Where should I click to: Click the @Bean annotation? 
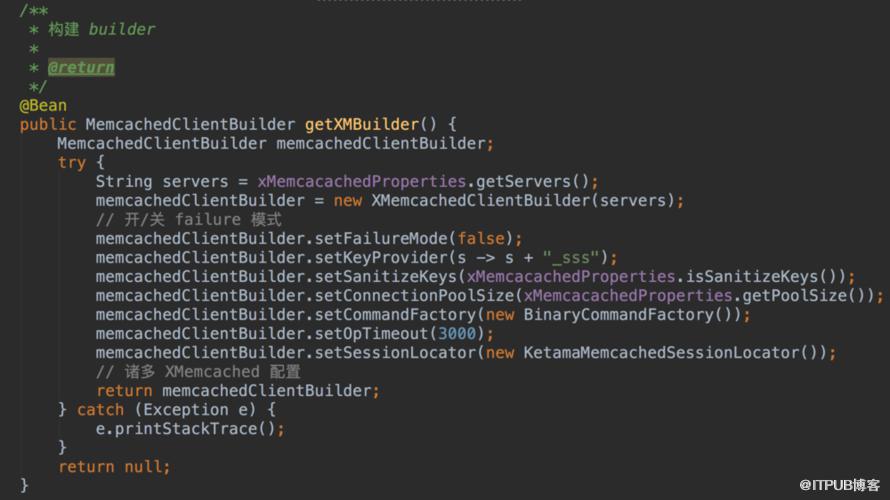43,106
